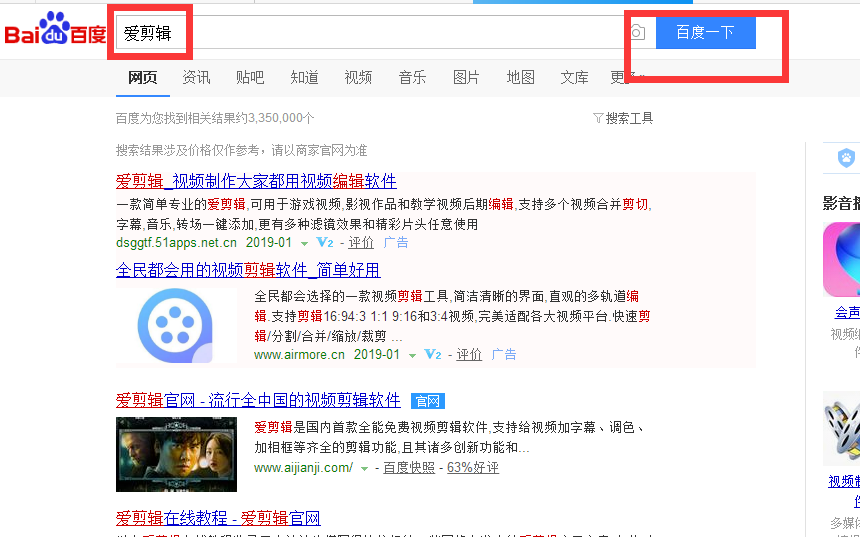Click the paw icon in right sidebar
860x537 pixels.
[846, 158]
